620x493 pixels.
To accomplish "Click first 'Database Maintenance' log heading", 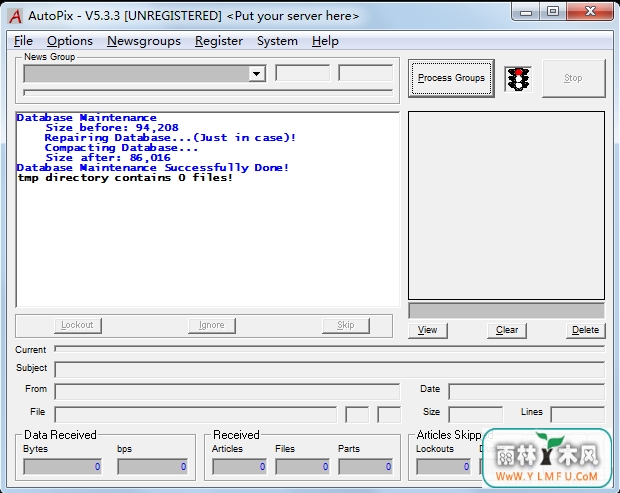I will pos(87,118).
